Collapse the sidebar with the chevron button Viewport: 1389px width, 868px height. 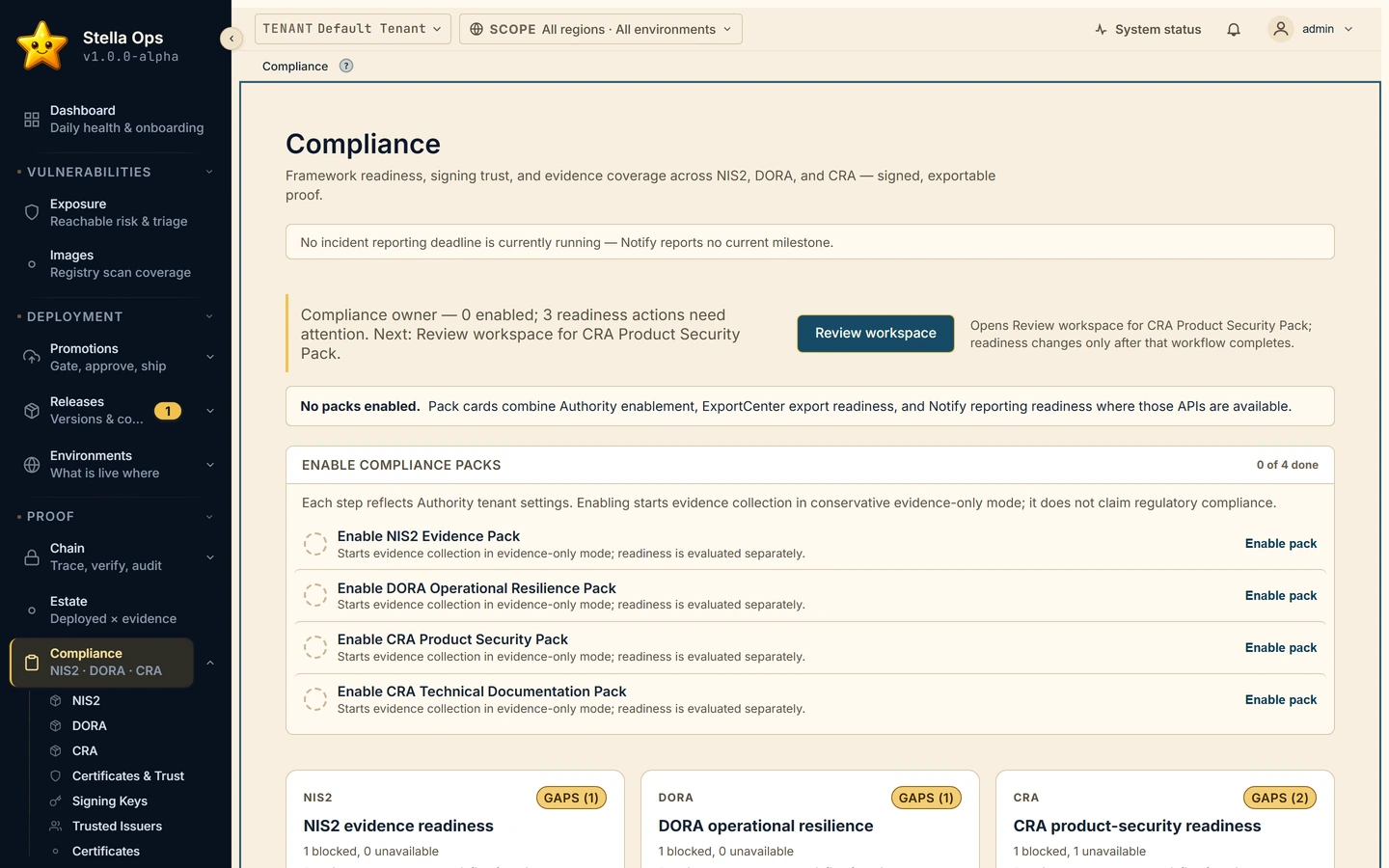click(231, 39)
